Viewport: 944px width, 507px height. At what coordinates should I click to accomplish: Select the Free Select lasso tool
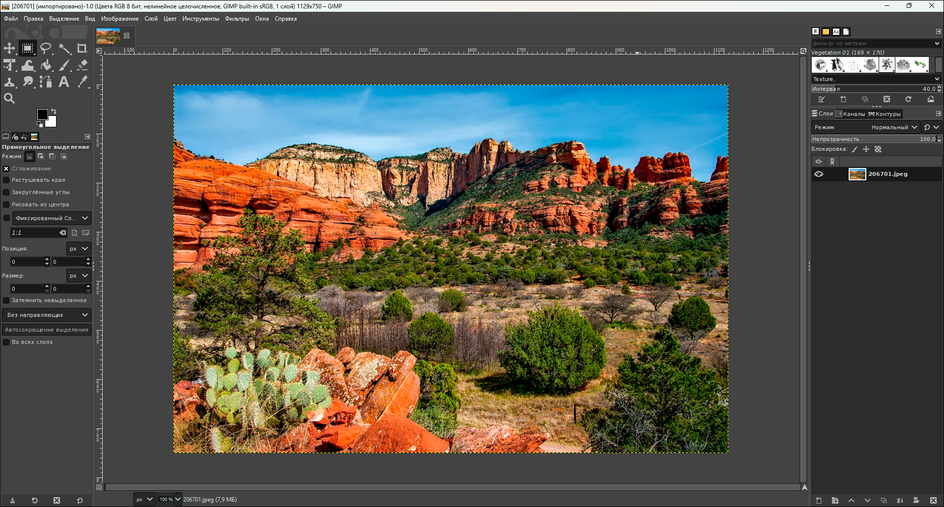46,48
